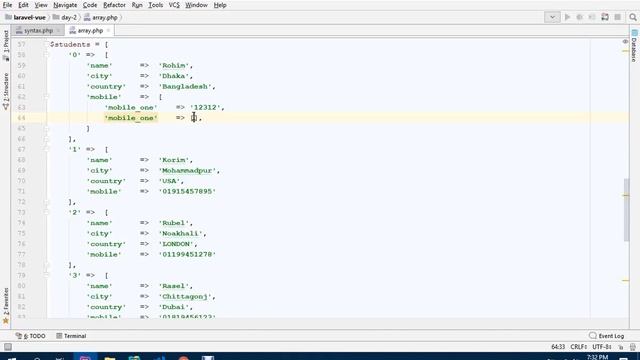Image resolution: width=640 pixels, height=360 pixels.
Task: Change UTF-8 file encoding setting
Action: coord(602,347)
